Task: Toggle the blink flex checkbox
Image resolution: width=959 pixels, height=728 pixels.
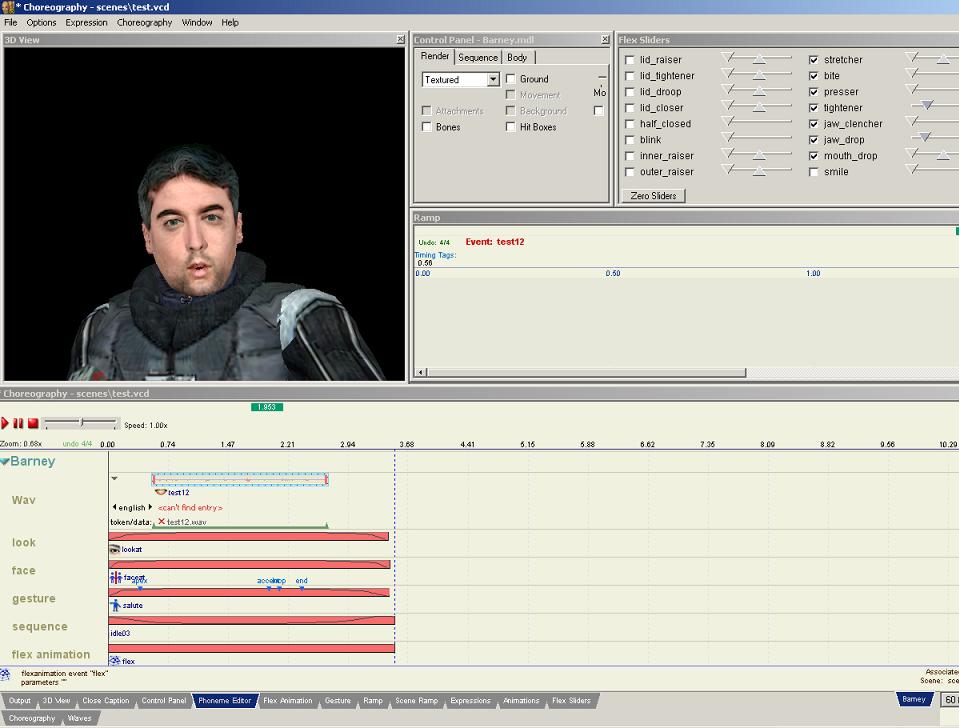Action: click(630, 140)
